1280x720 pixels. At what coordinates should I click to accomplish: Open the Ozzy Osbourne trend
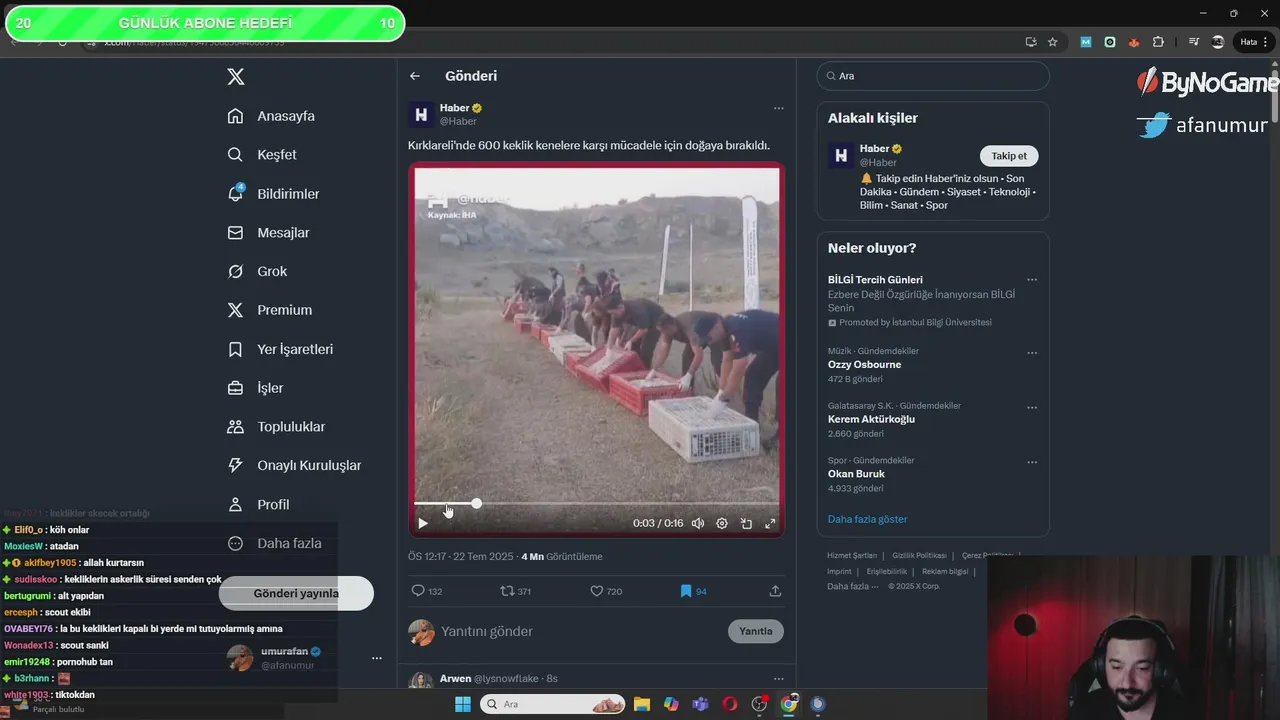[864, 365]
